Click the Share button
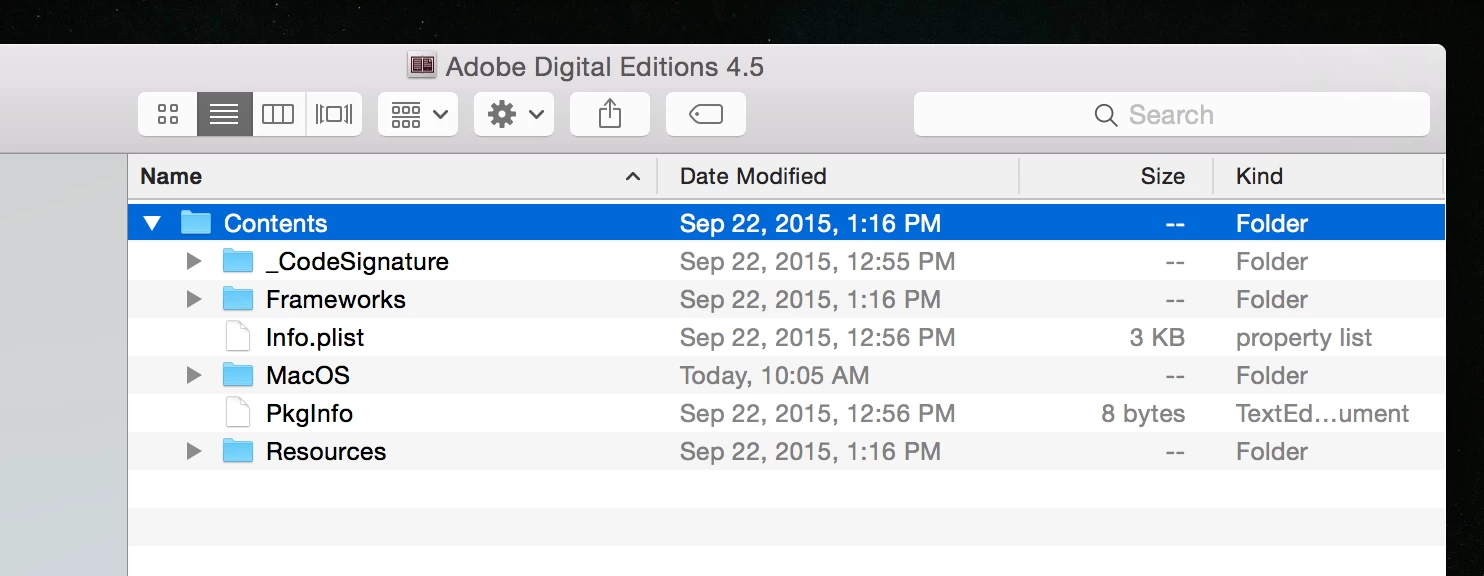Viewport: 1484px width, 576px height. coord(610,114)
